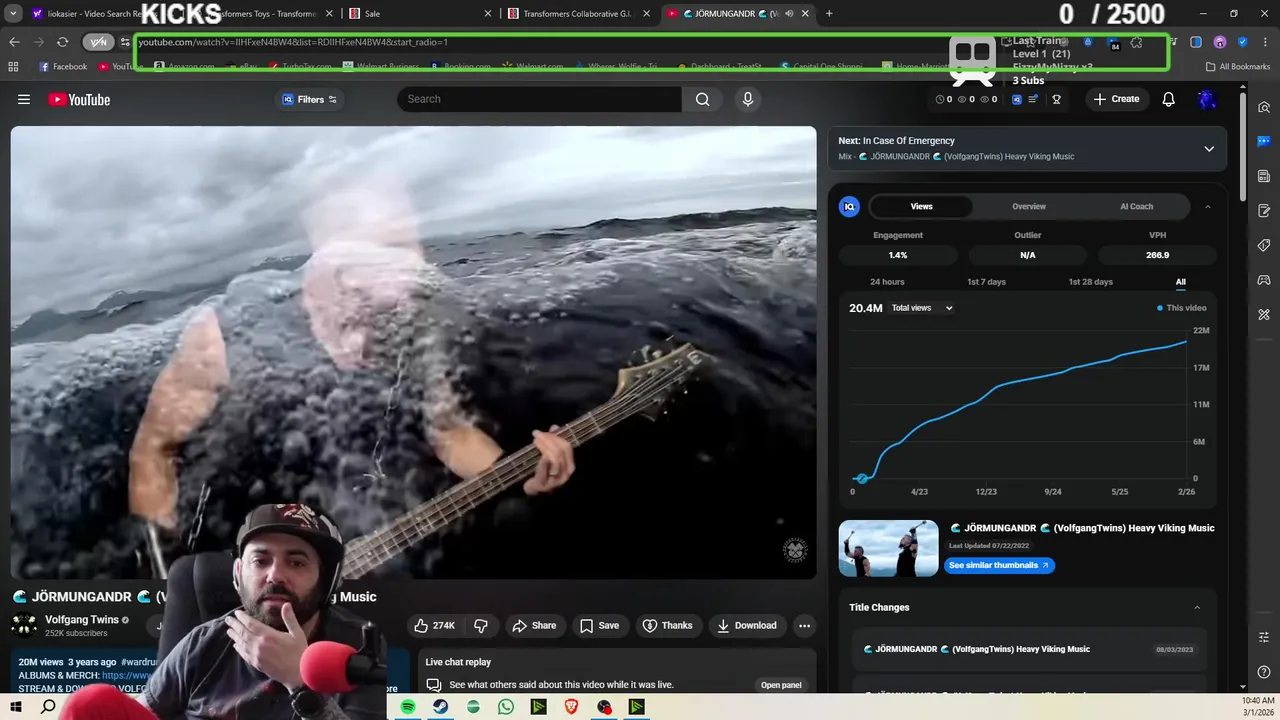Click the browser back arrow
The height and width of the screenshot is (720, 1280).
click(x=14, y=42)
